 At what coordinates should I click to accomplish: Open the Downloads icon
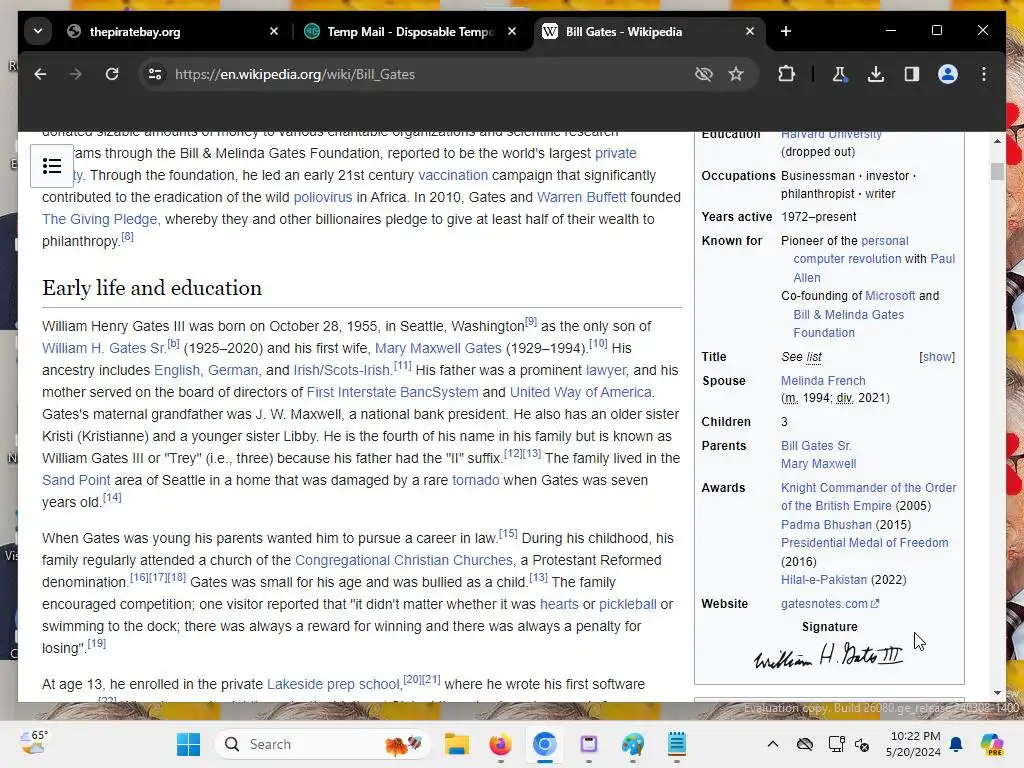pos(876,74)
